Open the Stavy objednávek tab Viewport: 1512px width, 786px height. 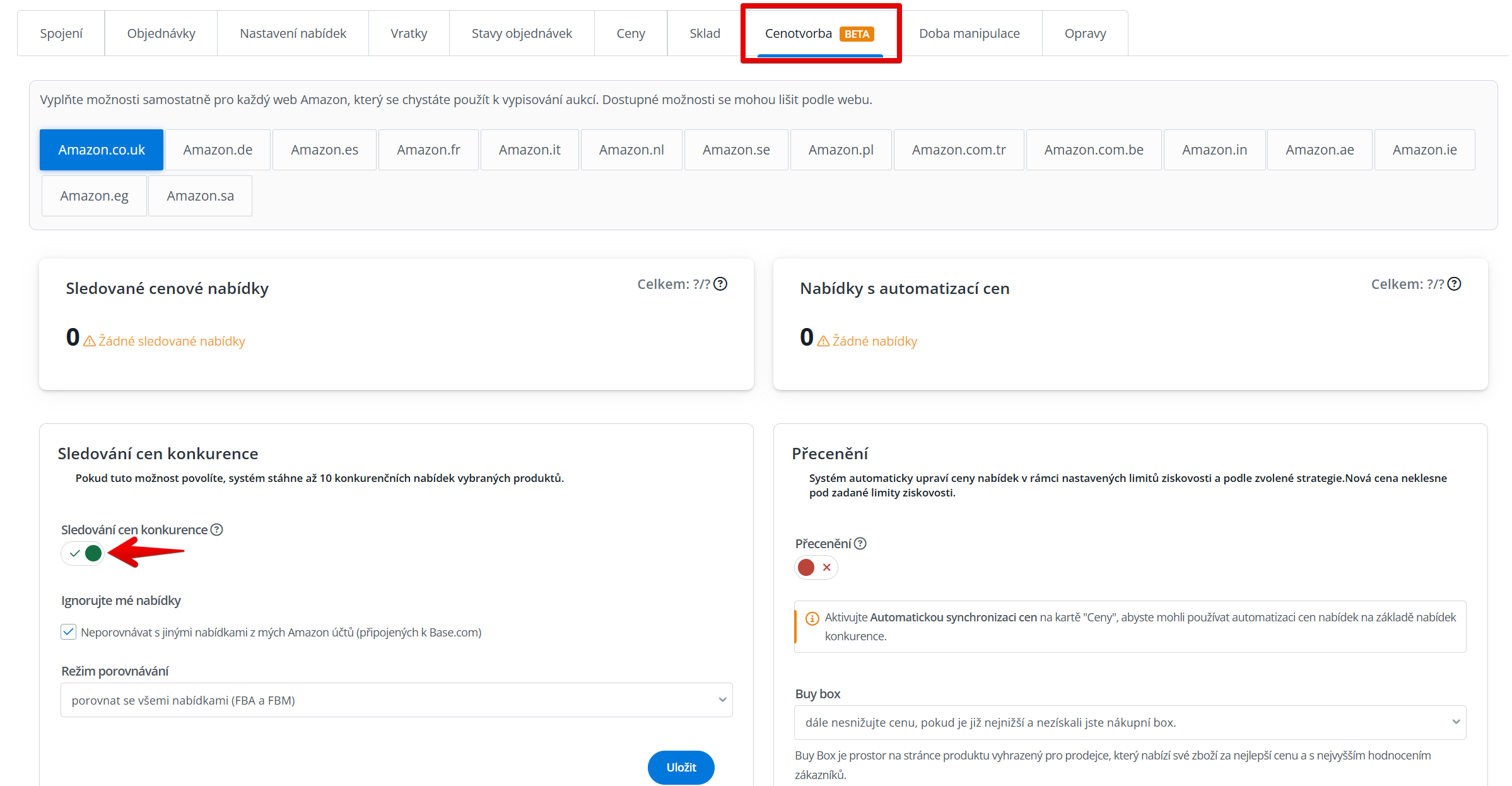click(522, 33)
